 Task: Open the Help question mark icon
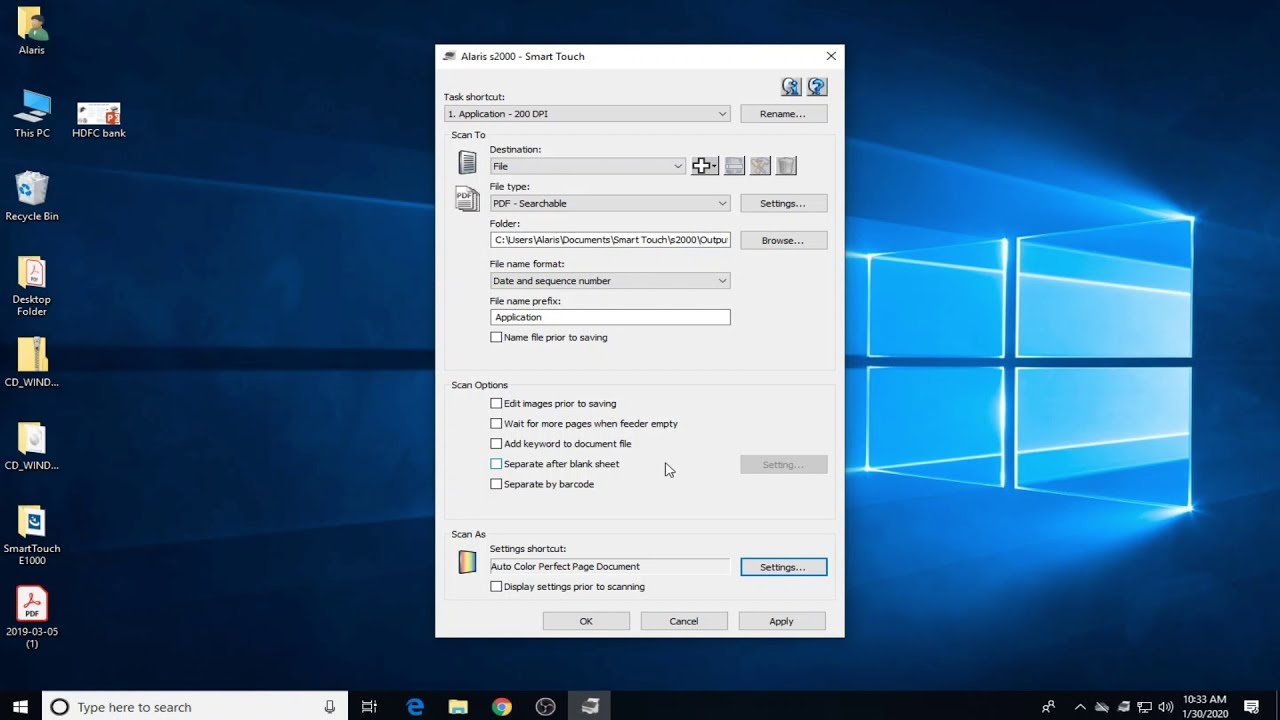pos(817,87)
